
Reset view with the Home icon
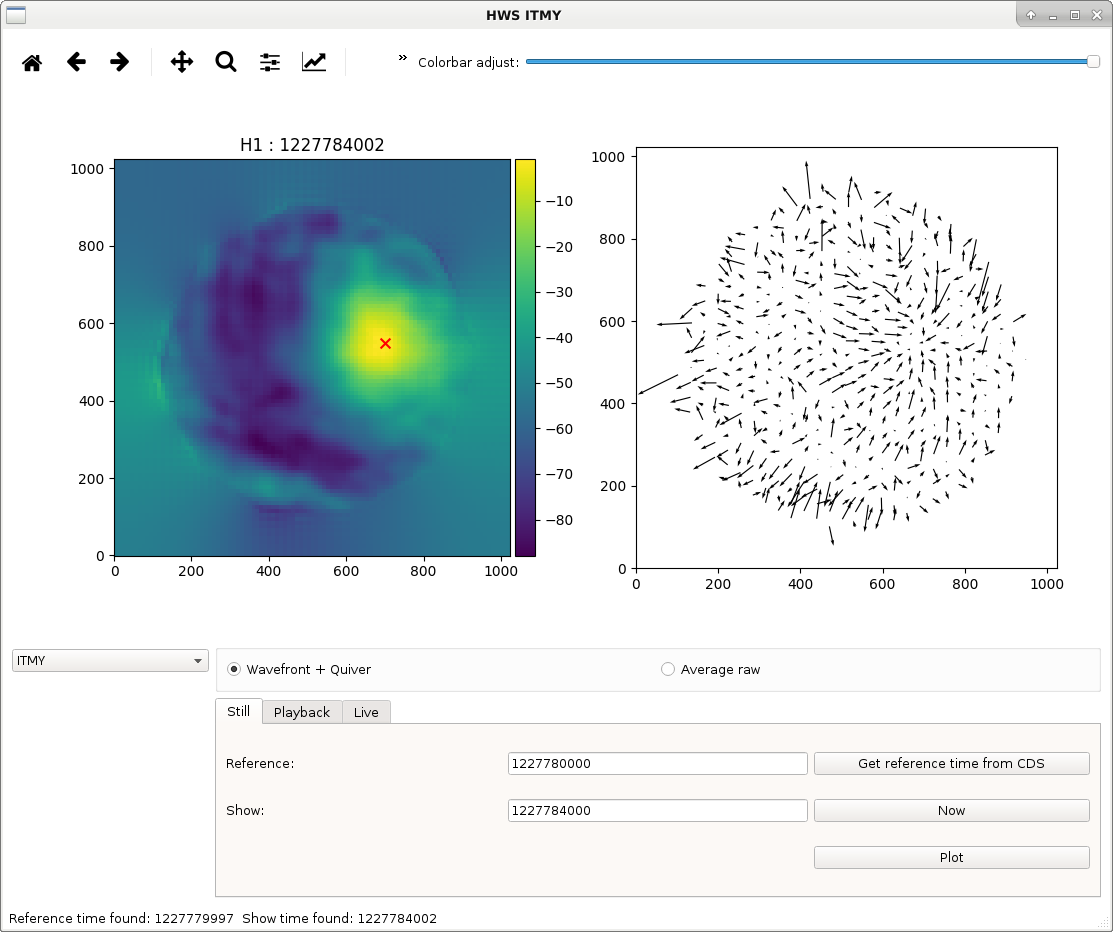(x=32, y=62)
